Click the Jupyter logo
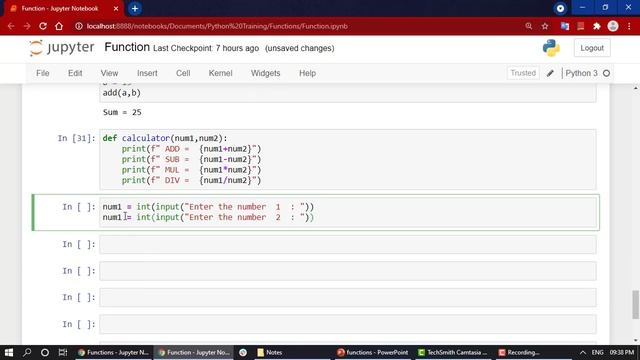This screenshot has width=640, height=360. point(62,48)
